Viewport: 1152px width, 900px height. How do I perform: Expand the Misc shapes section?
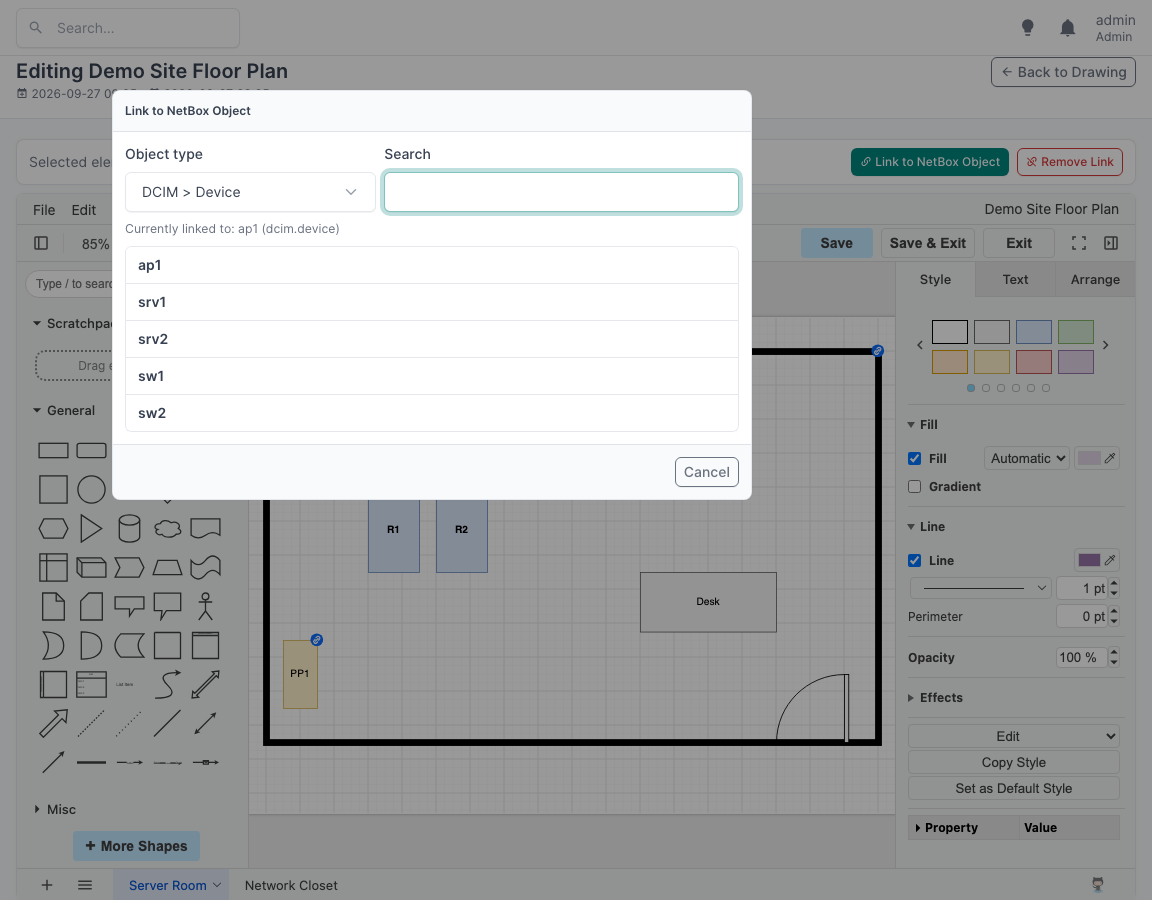(x=55, y=810)
